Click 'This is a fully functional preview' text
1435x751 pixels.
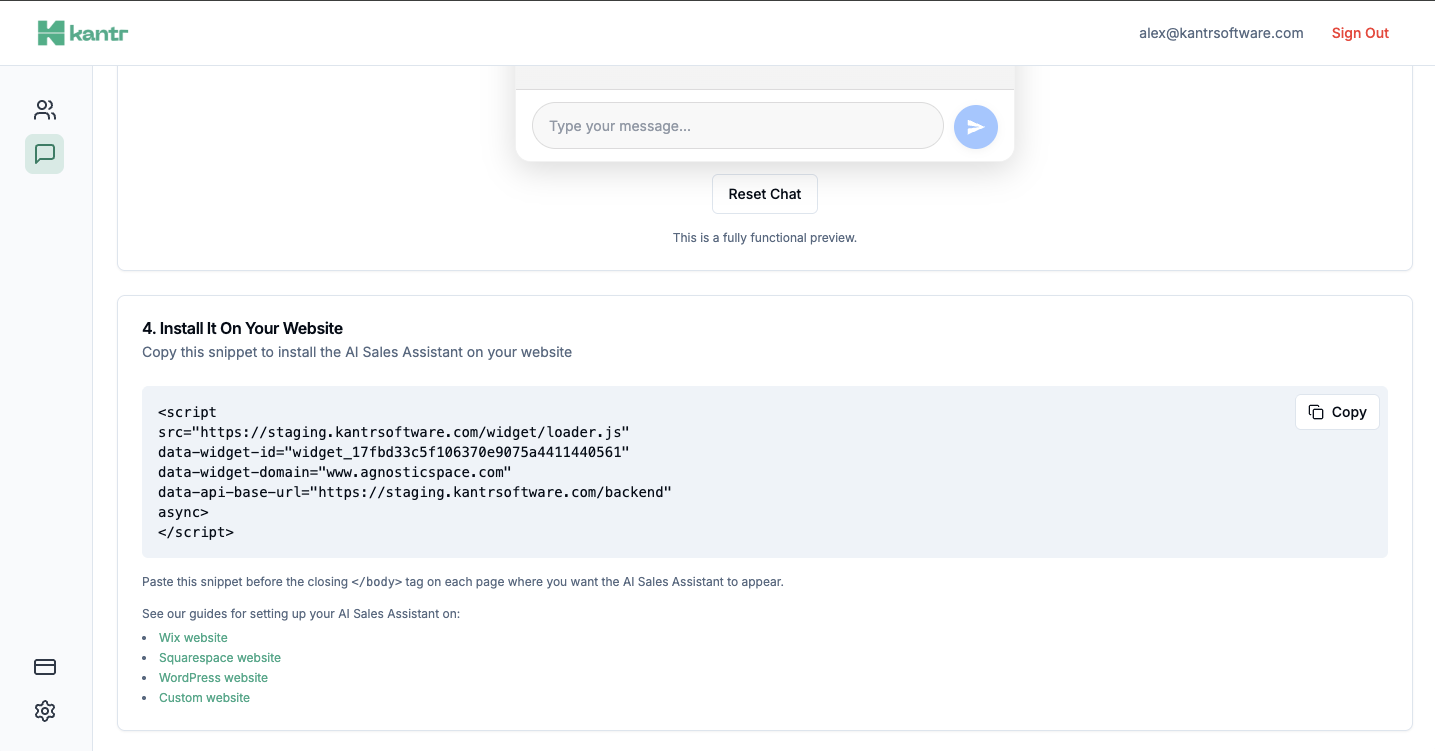(765, 238)
